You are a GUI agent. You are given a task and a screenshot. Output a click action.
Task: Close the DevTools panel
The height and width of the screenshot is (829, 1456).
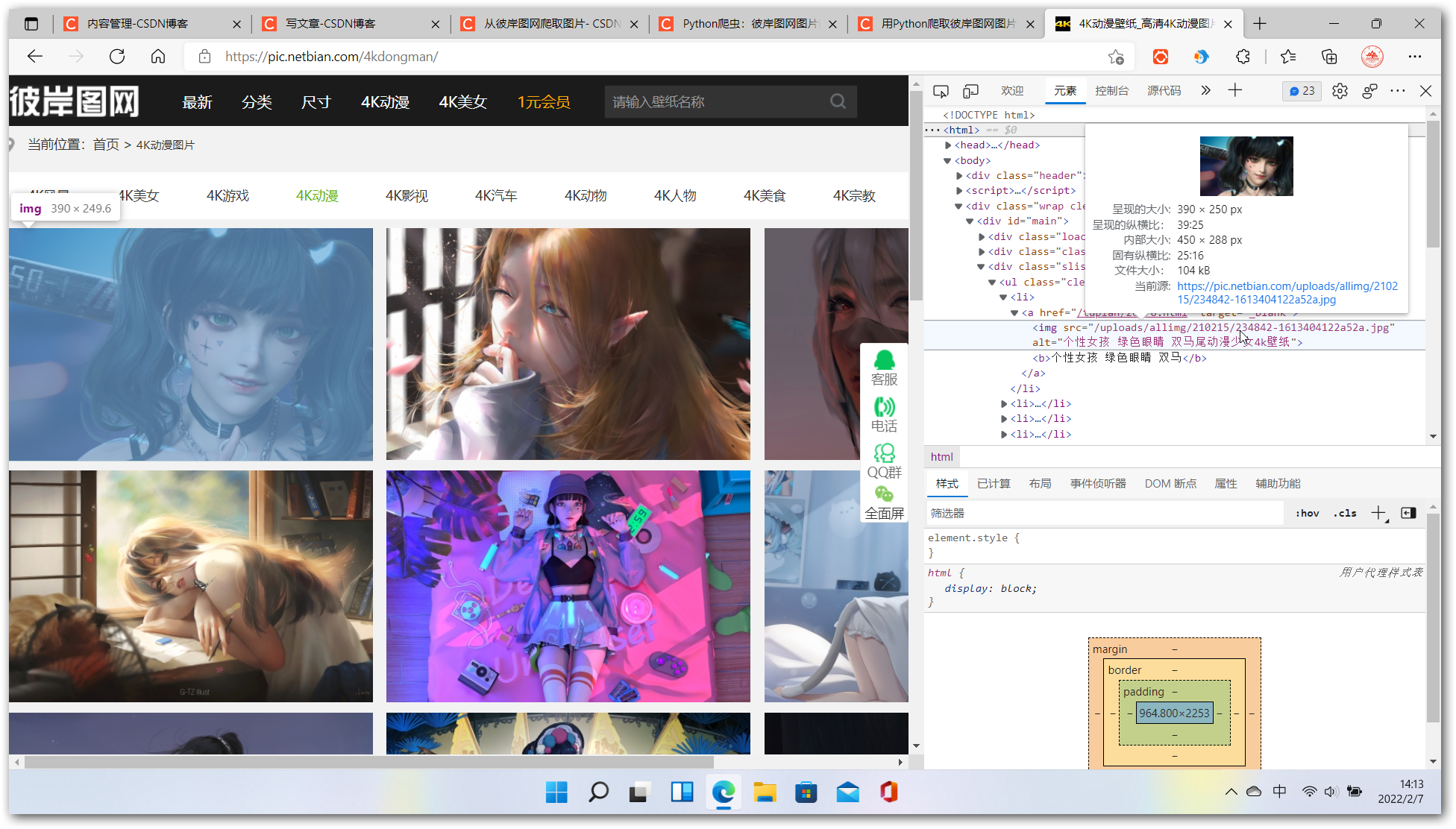coord(1425,91)
